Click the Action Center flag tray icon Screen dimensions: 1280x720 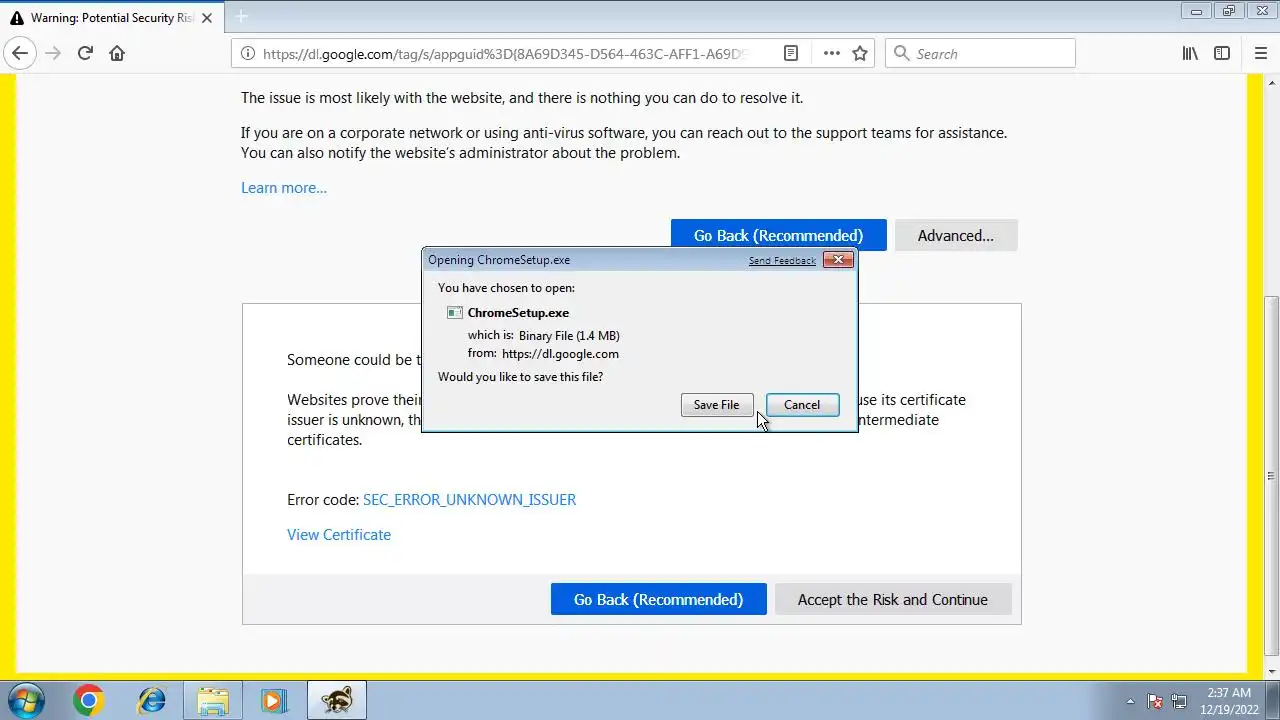1155,701
